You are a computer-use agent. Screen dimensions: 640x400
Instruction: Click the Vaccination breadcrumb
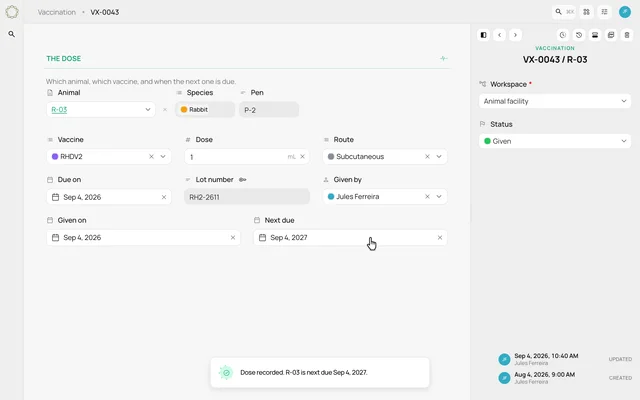coord(57,12)
